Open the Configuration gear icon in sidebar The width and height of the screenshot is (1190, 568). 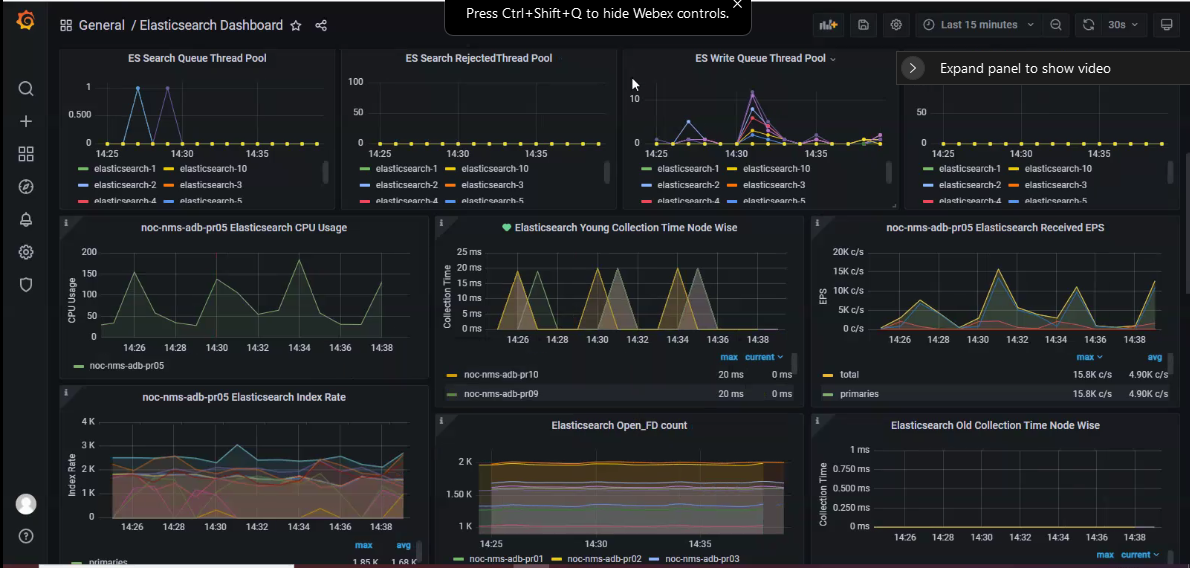pyautogui.click(x=26, y=252)
